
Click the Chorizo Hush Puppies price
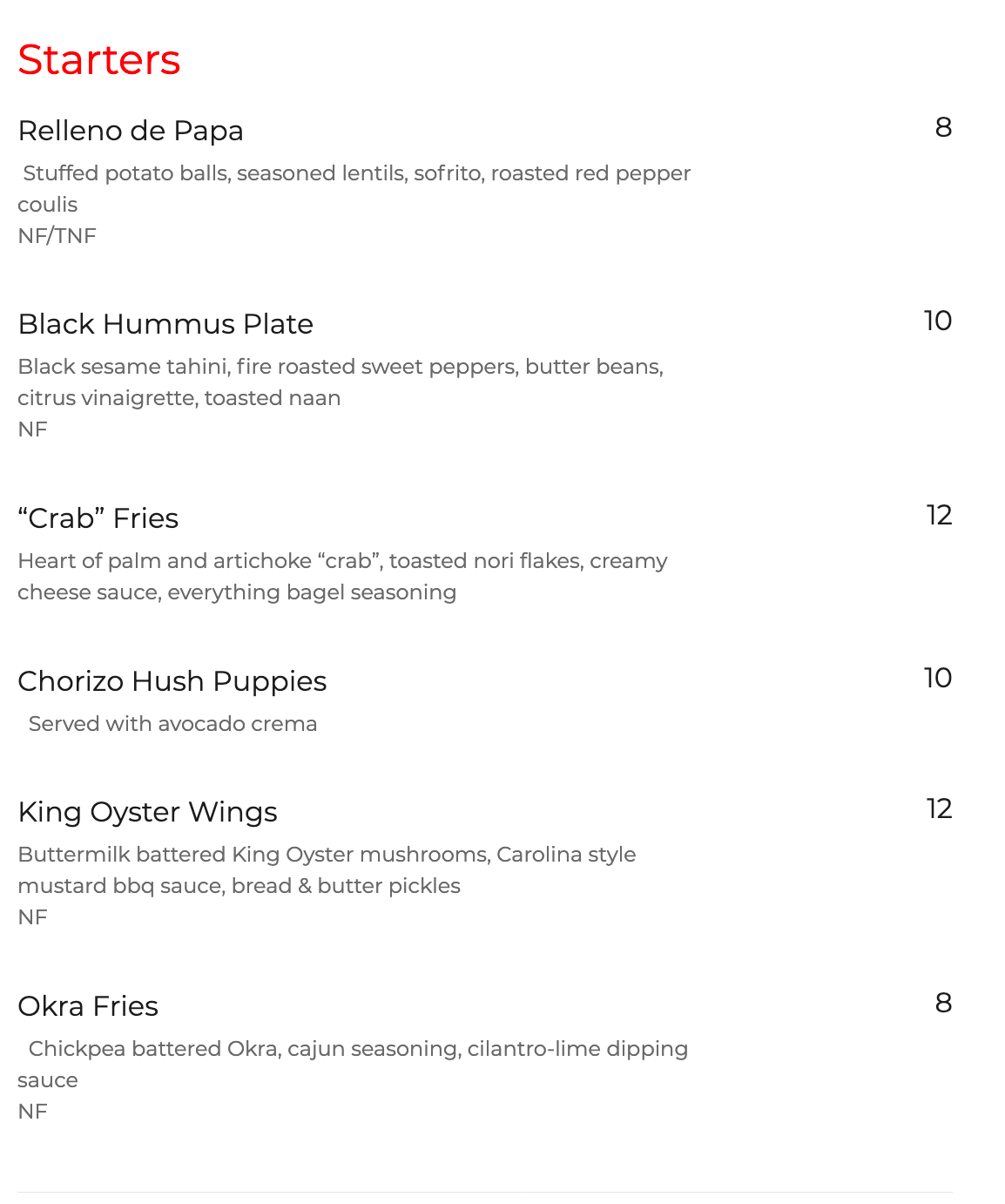click(x=938, y=679)
